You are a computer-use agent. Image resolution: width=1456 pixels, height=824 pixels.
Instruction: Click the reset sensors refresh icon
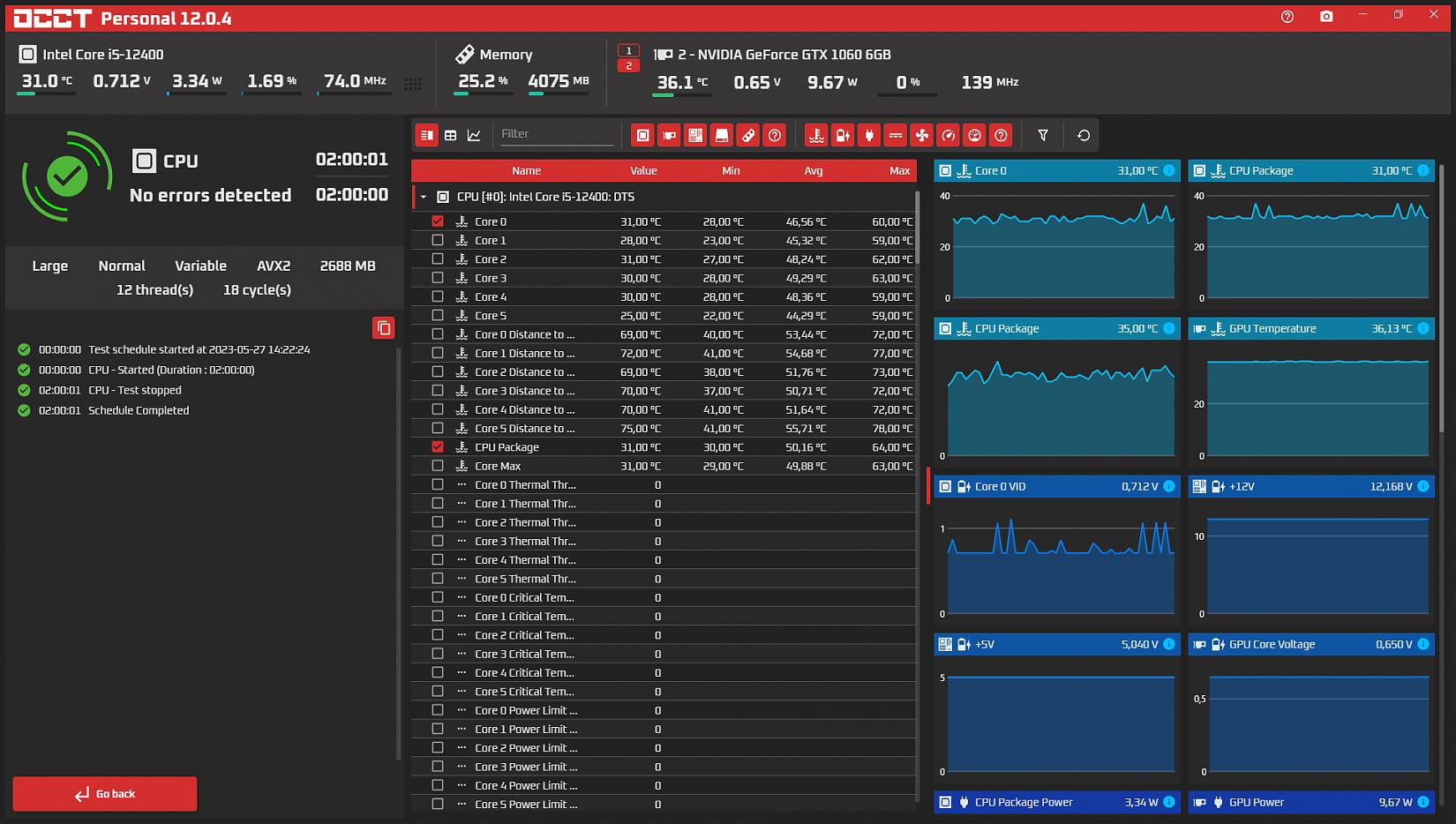(1084, 135)
